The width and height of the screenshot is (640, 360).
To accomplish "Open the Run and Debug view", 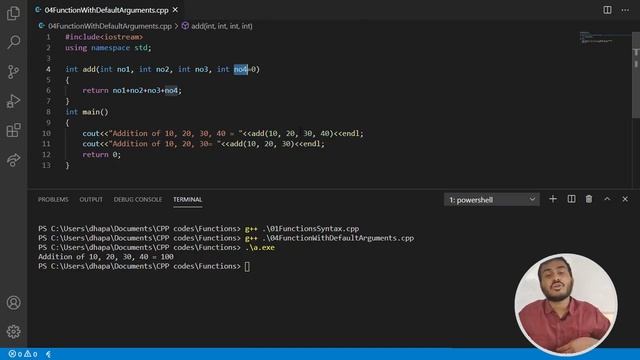I will (13, 101).
